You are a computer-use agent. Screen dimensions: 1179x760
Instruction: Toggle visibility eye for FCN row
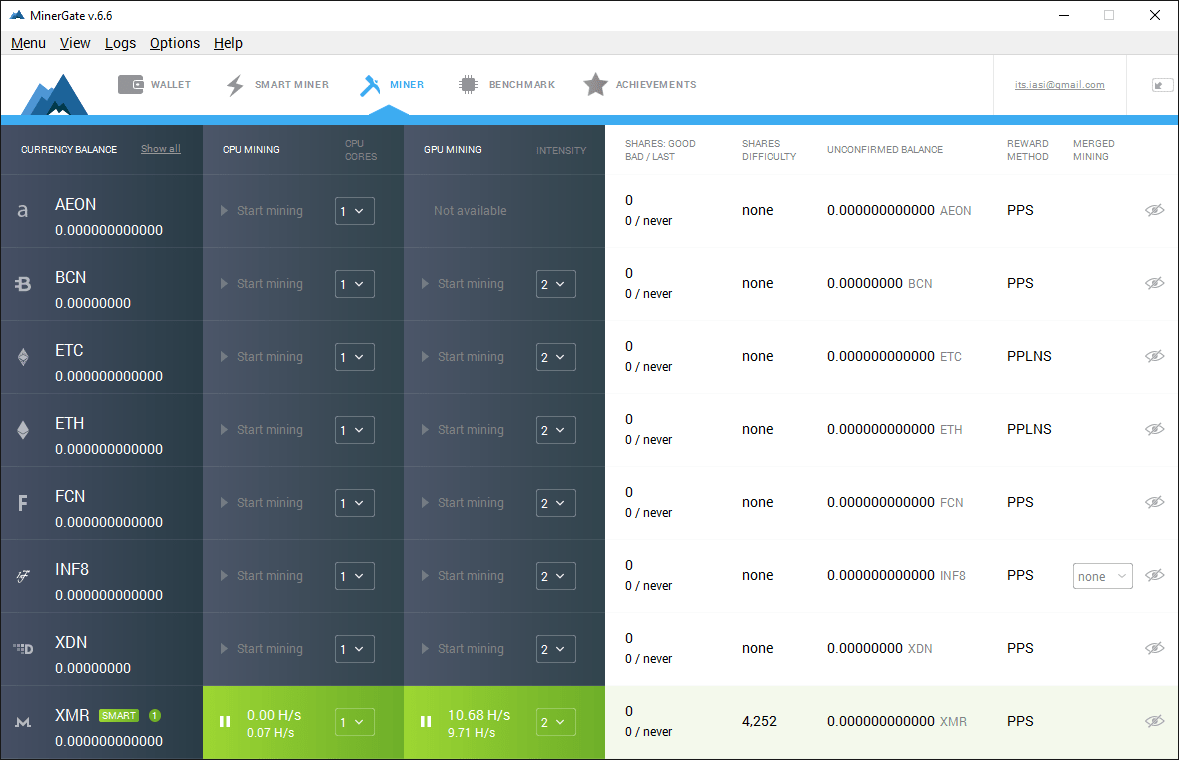click(x=1155, y=502)
